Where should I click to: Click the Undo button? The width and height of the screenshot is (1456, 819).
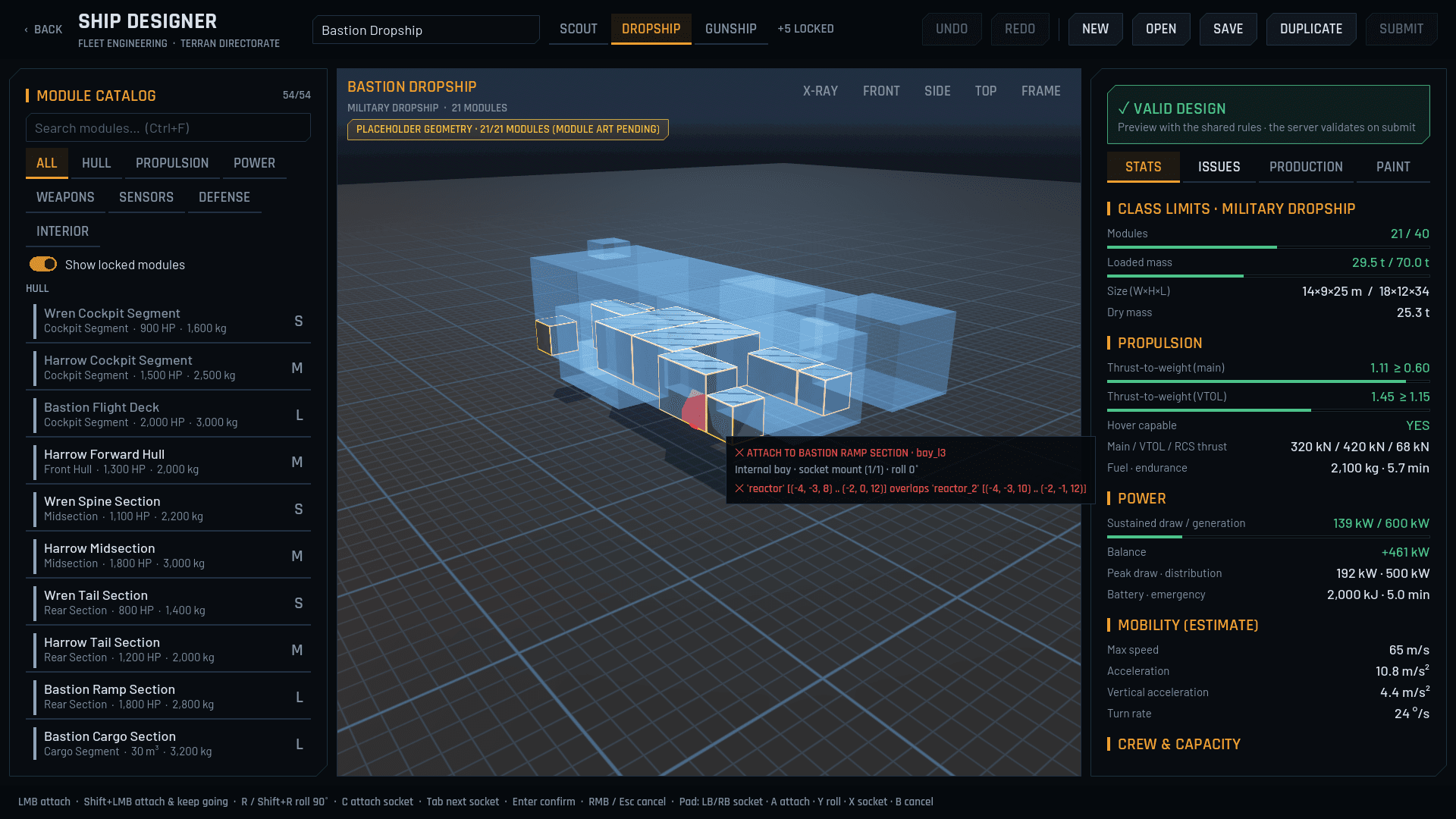[952, 29]
